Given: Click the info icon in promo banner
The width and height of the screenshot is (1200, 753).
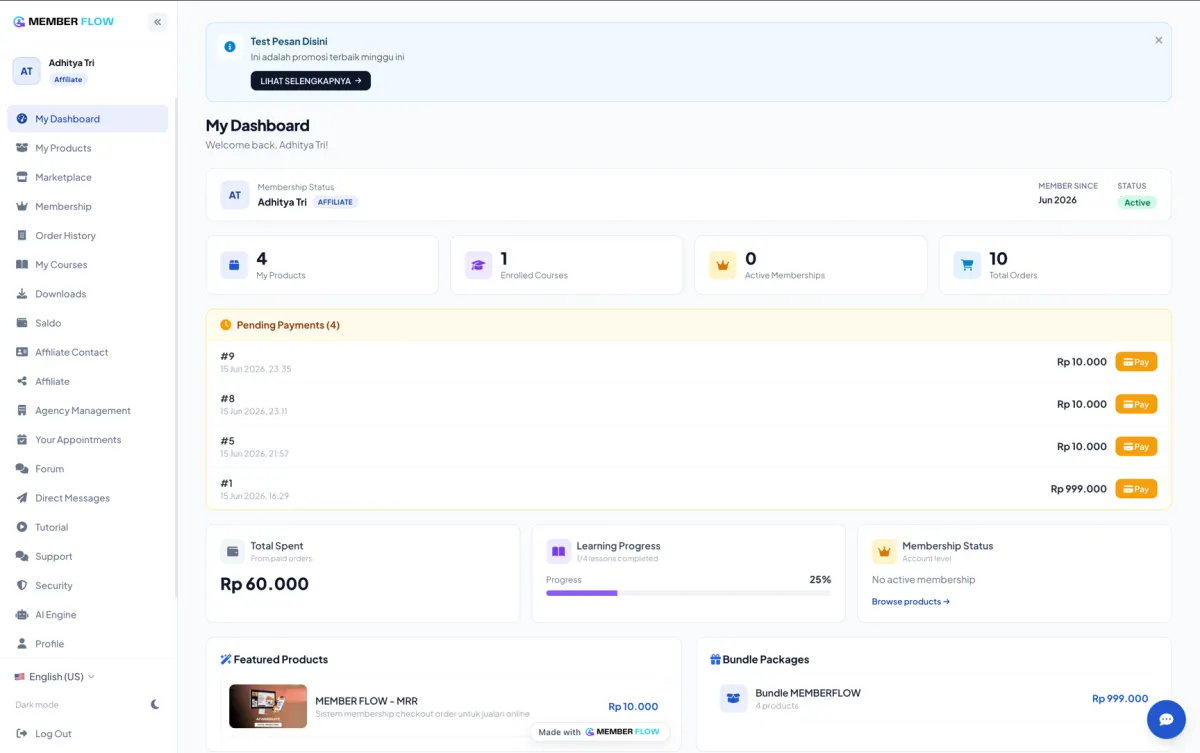Looking at the screenshot, I should [230, 46].
